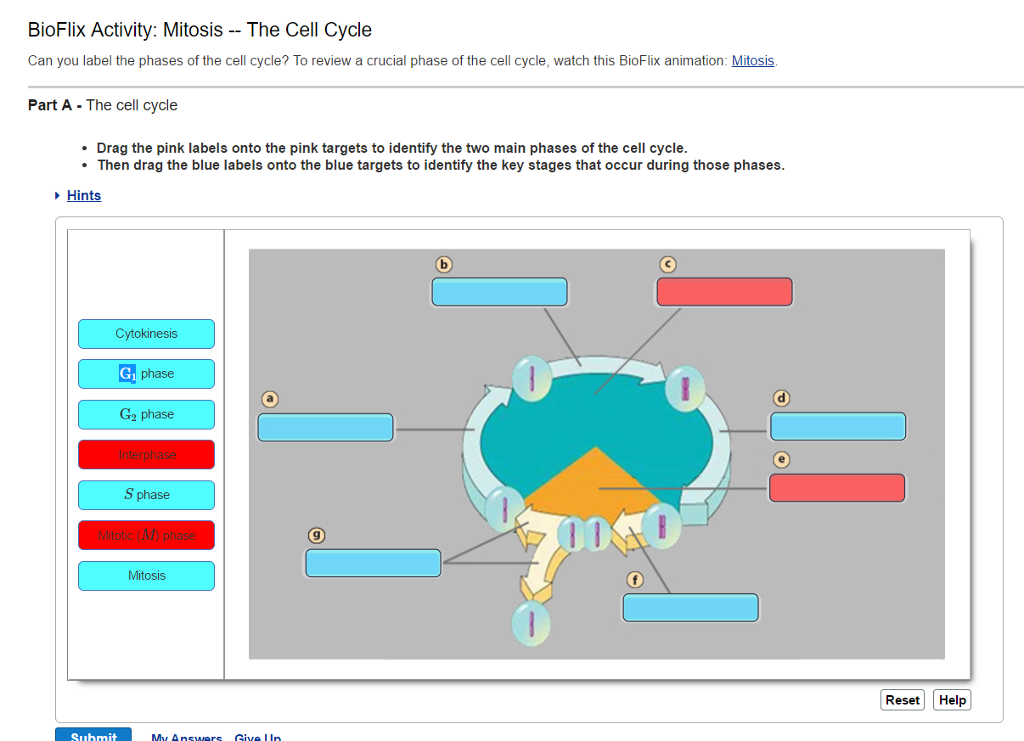Open the Mitosis animation link
Image resolution: width=1024 pixels, height=741 pixels.
coord(752,61)
